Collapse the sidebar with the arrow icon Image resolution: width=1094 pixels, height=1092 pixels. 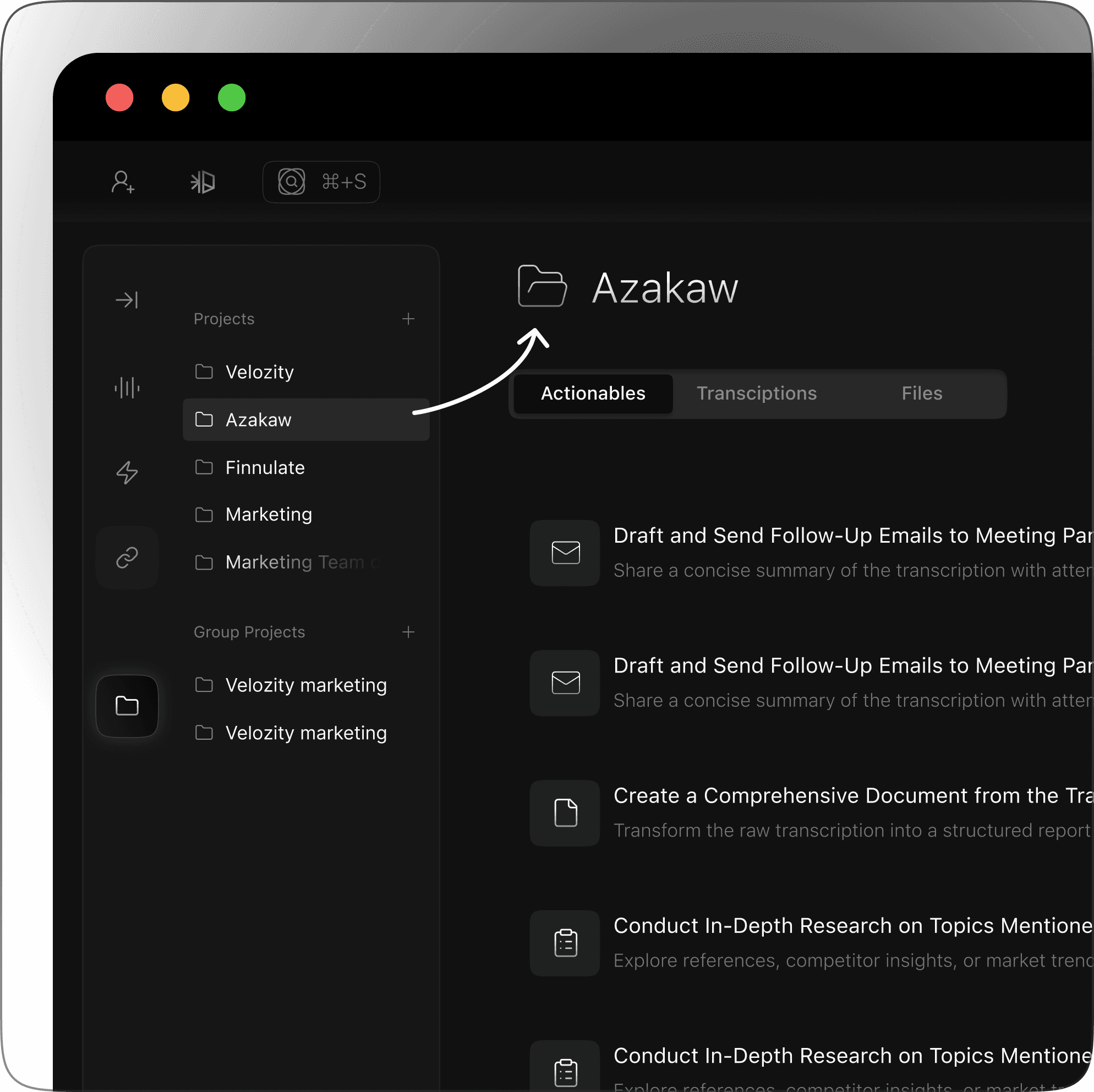click(x=127, y=299)
